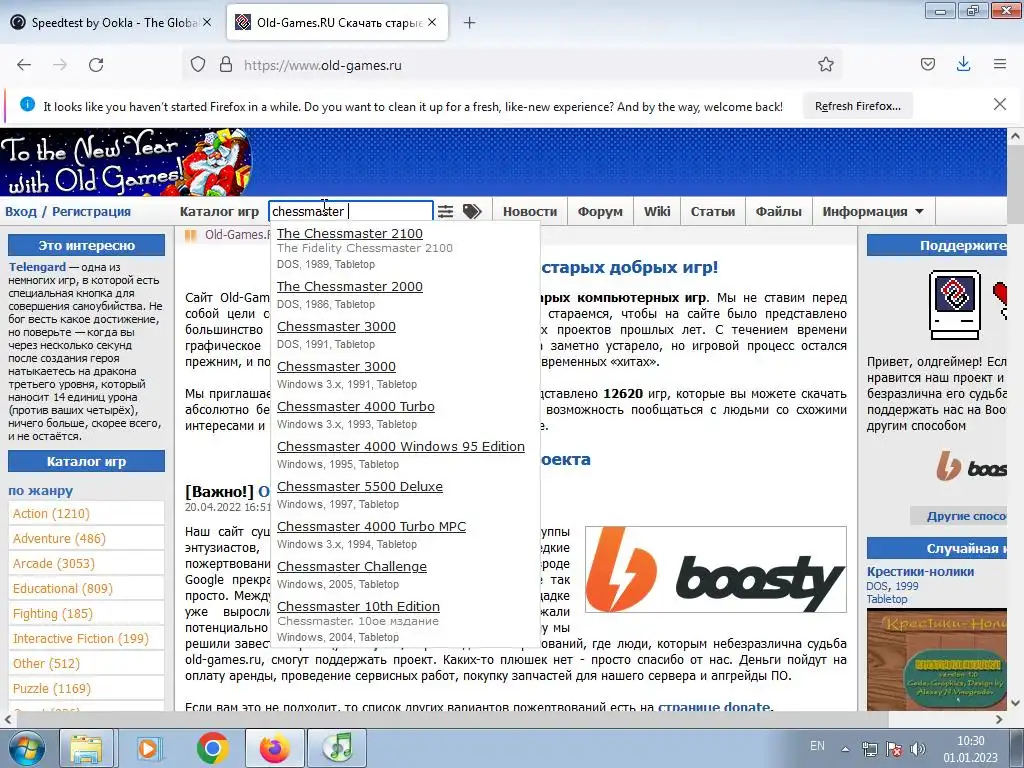The height and width of the screenshot is (768, 1024).
Task: Focus the chessmaster search field
Action: click(351, 211)
